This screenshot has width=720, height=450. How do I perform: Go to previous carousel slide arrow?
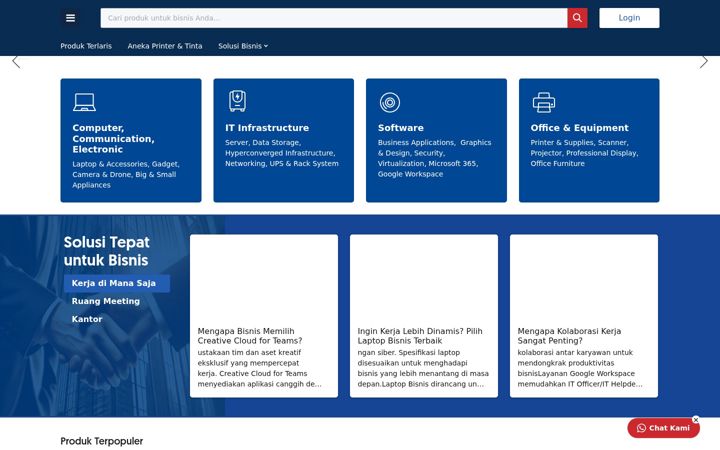point(16,62)
